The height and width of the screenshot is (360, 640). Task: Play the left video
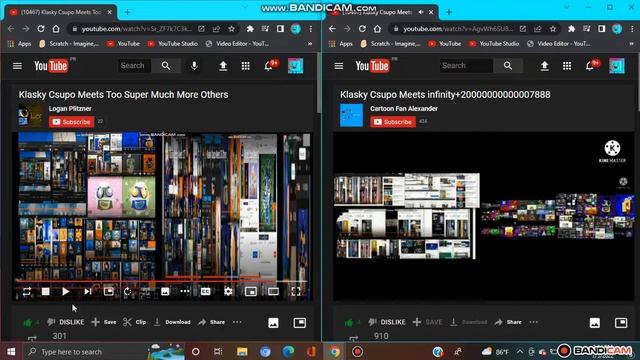pos(66,291)
